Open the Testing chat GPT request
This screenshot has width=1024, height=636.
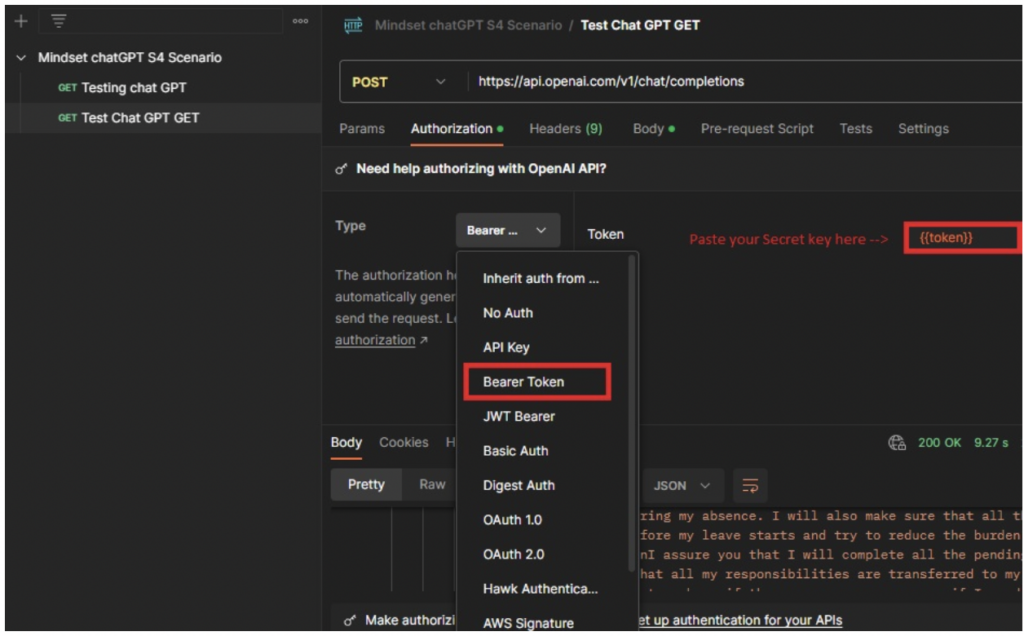pos(133,88)
